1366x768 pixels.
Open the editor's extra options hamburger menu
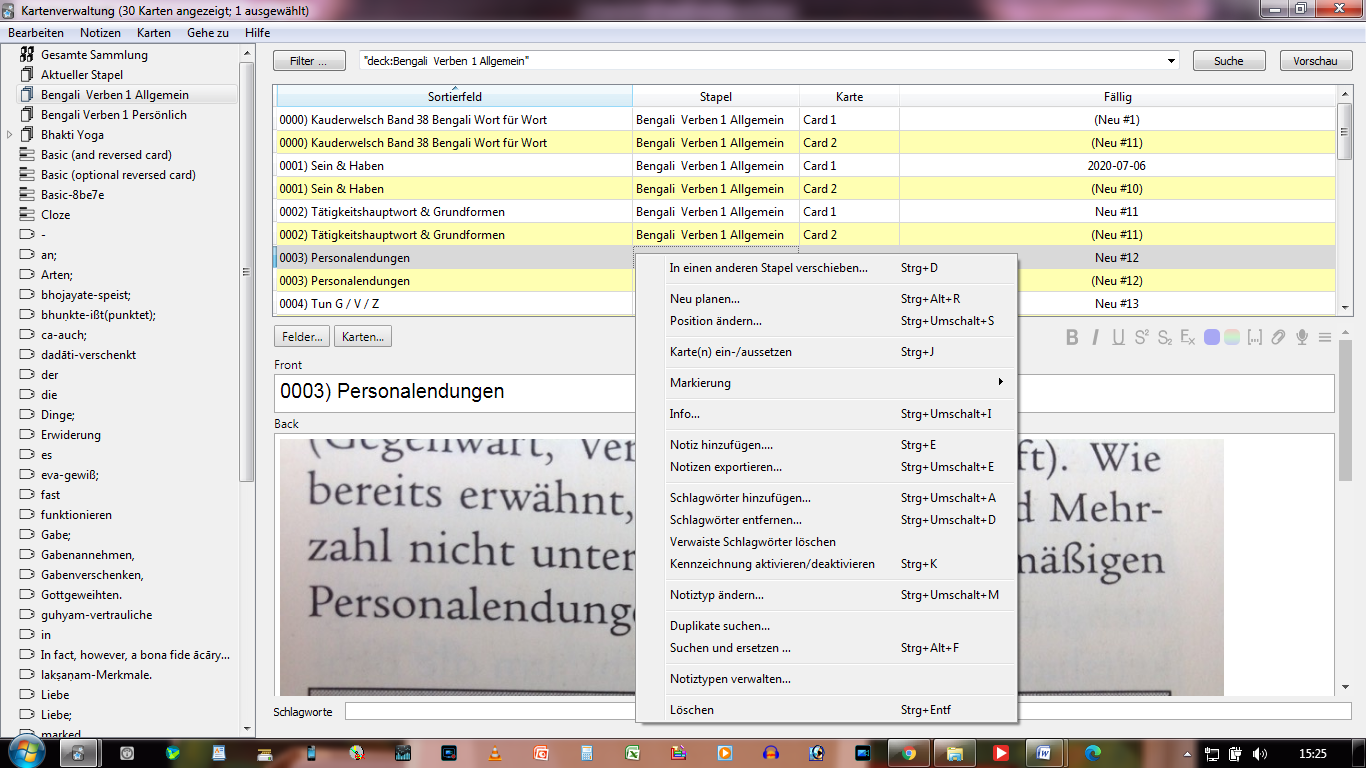(x=1325, y=337)
